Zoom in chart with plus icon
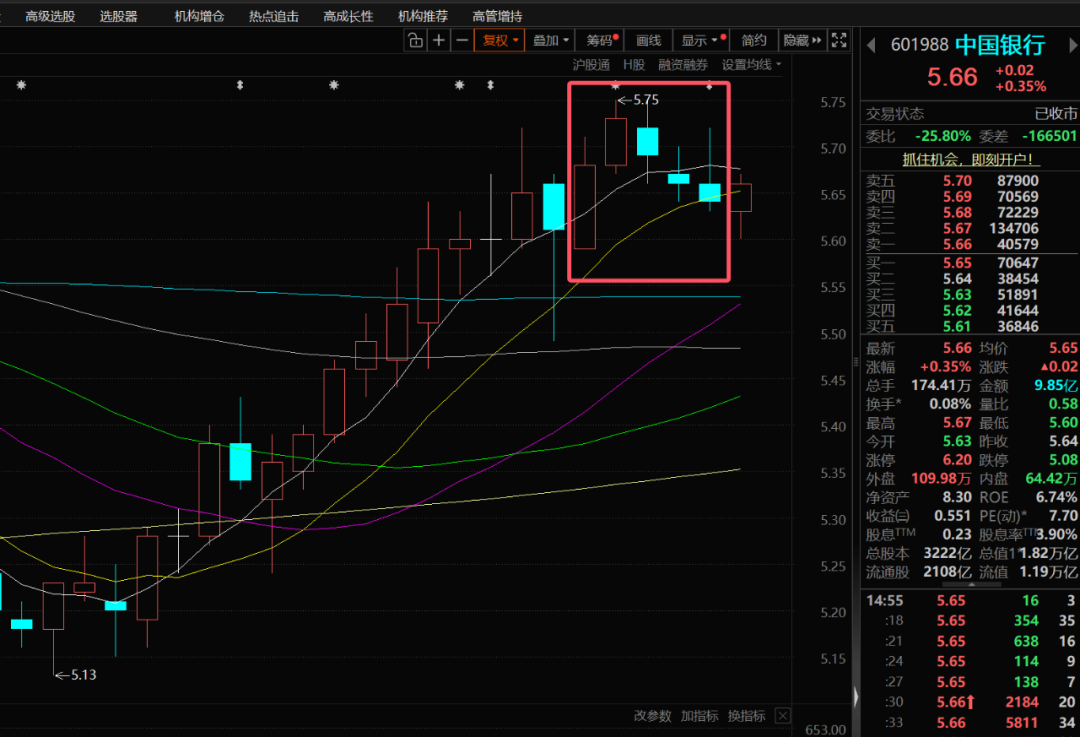This screenshot has height=737, width=1080. (x=438, y=40)
